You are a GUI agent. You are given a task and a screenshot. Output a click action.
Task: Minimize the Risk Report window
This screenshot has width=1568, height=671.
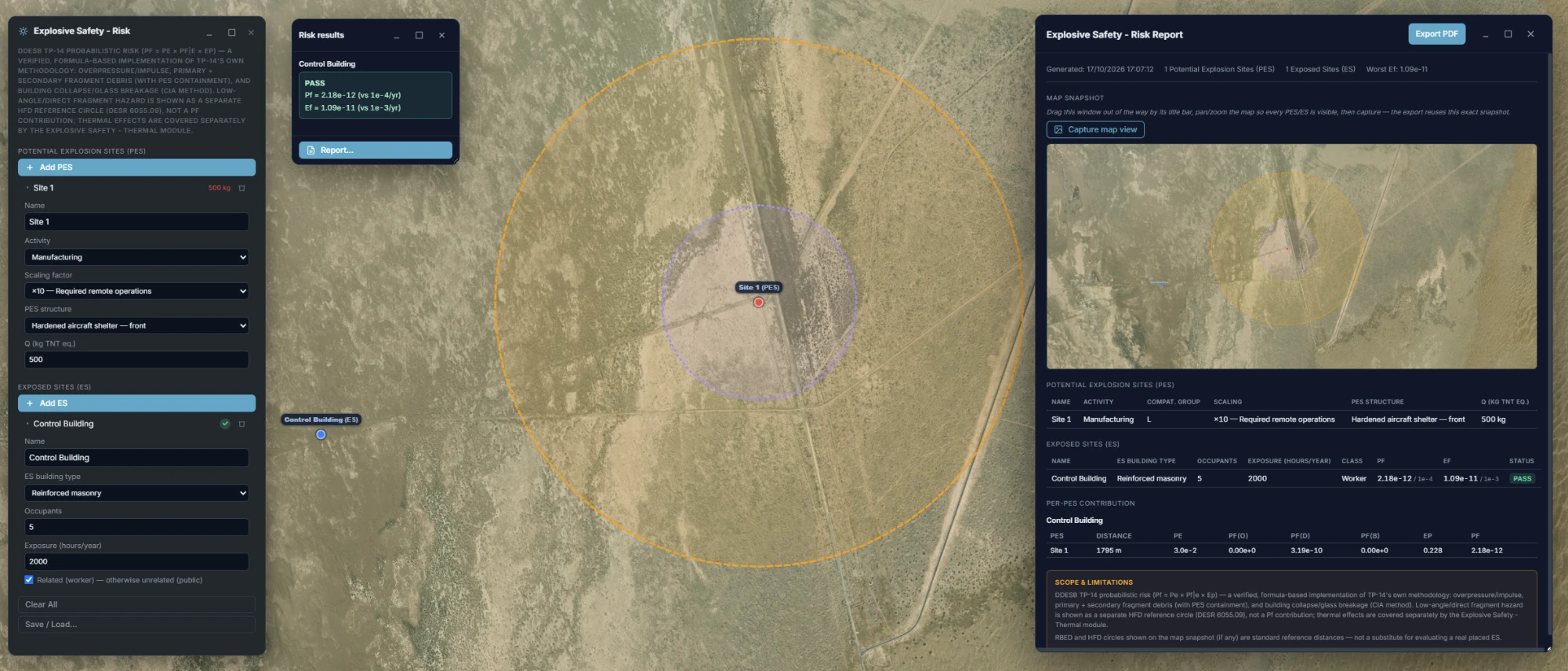pos(1485,34)
